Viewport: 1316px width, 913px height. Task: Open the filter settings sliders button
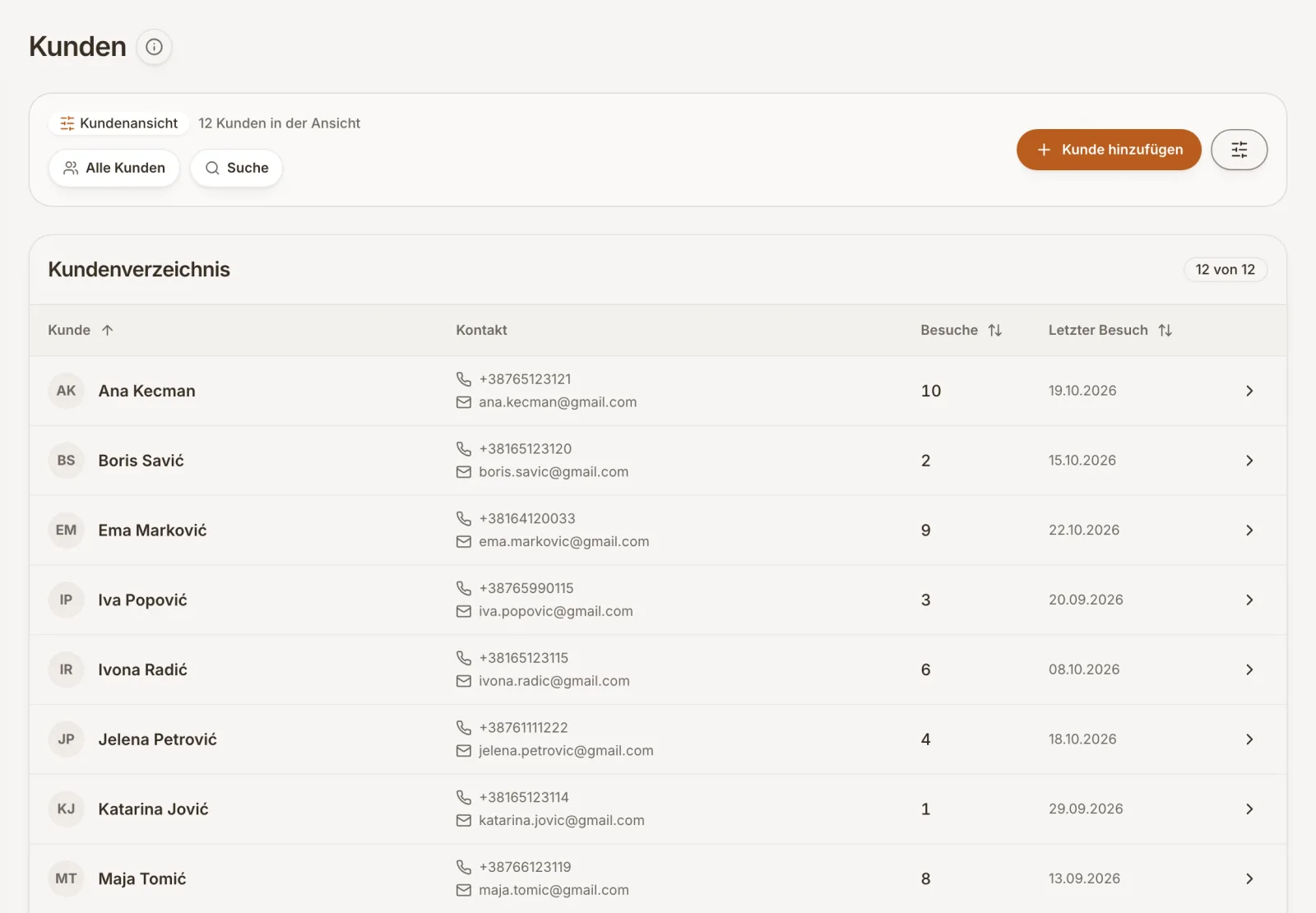1239,150
